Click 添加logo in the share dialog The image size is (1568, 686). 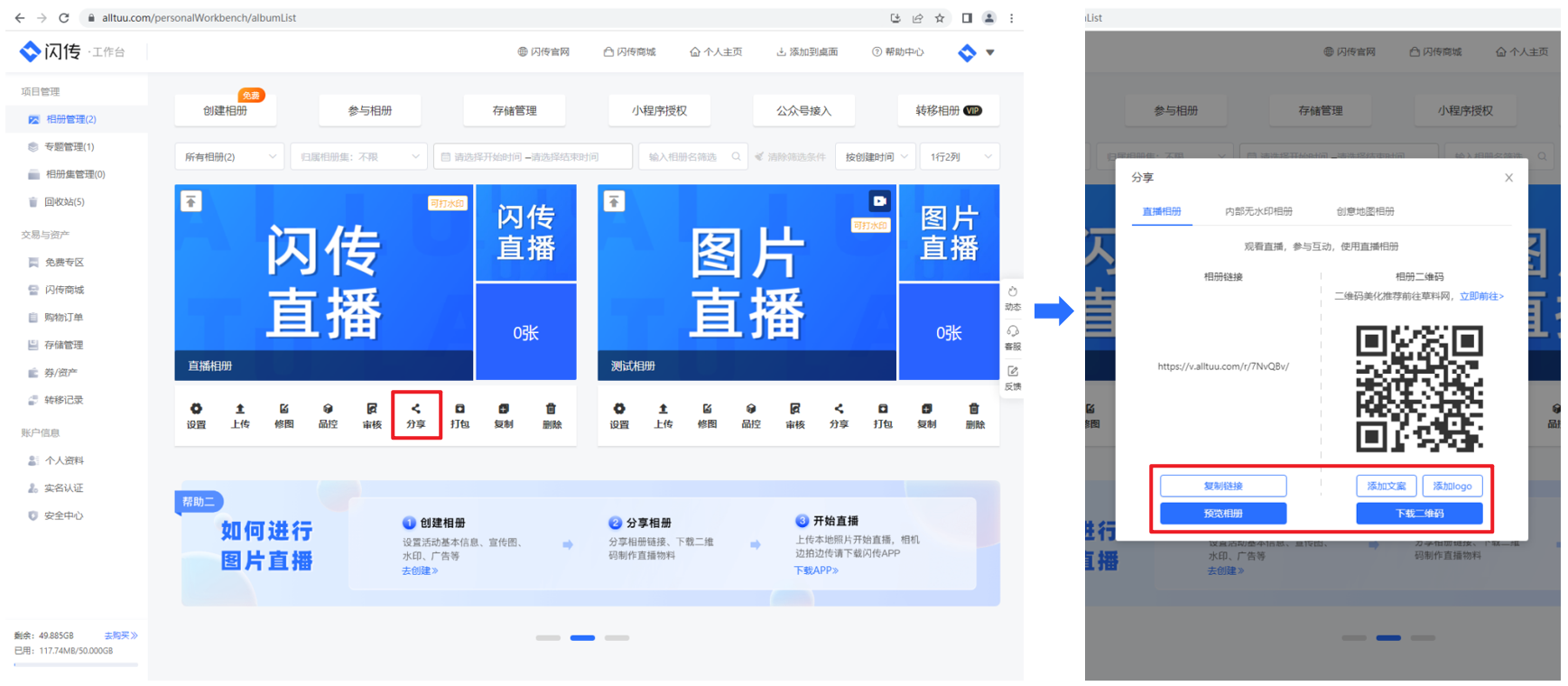[x=1452, y=486]
